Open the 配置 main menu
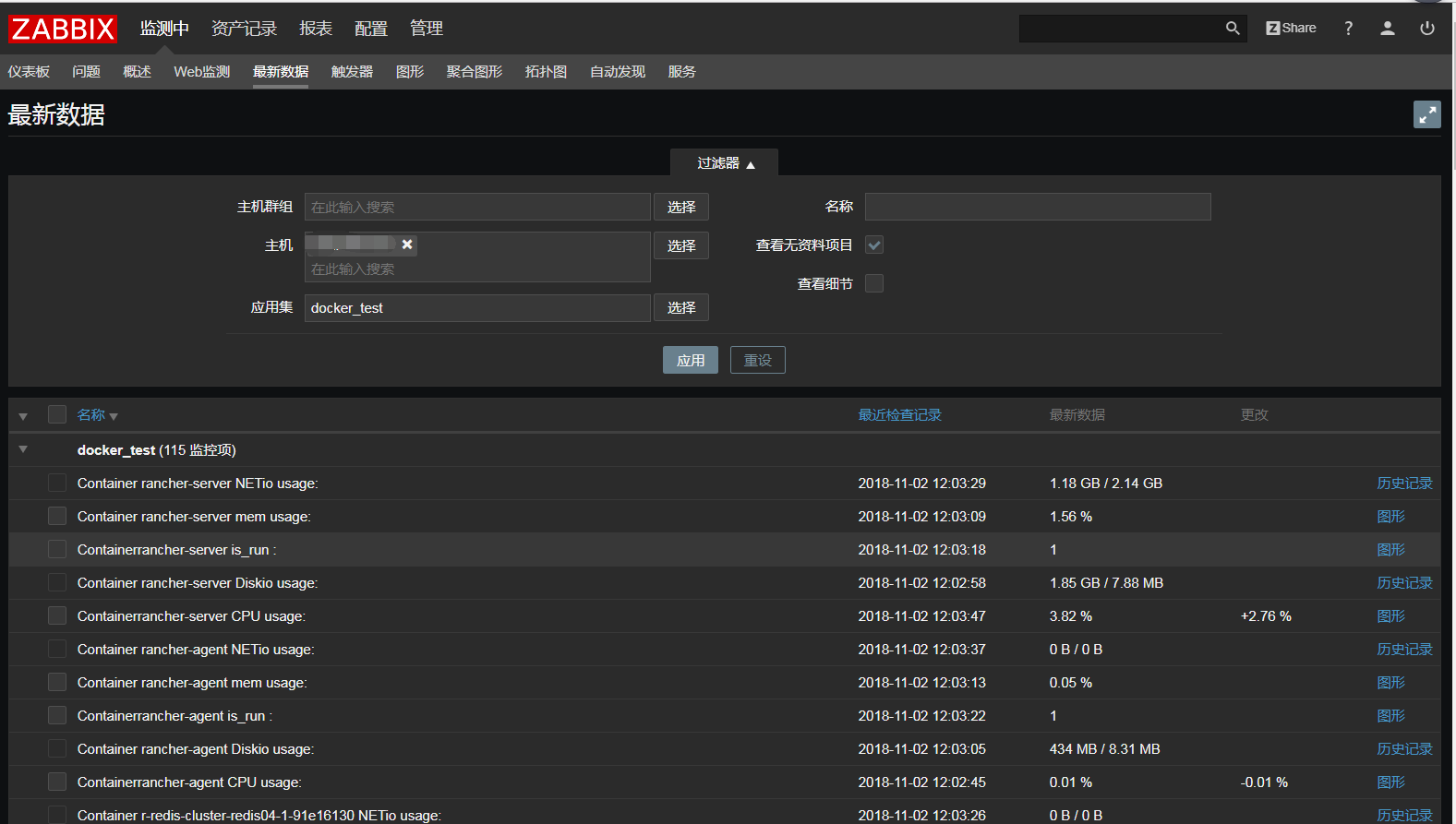Screen dimensions: 1456x824 [371, 29]
